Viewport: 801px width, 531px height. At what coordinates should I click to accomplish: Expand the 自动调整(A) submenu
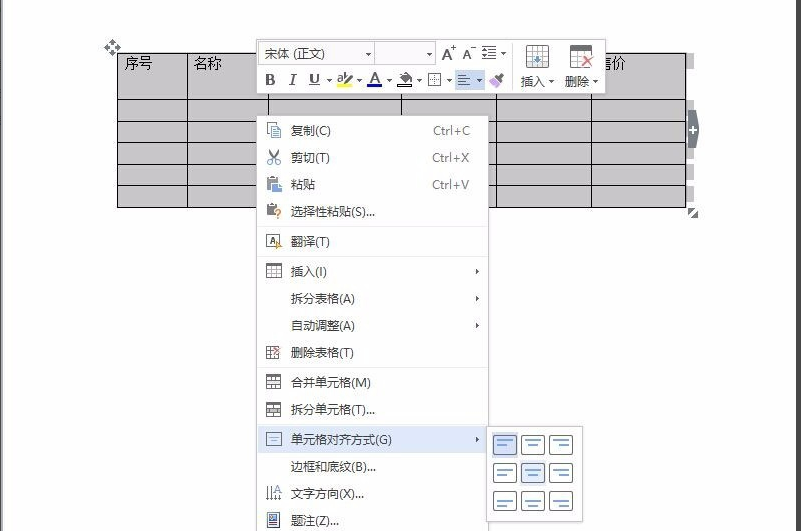coord(373,326)
